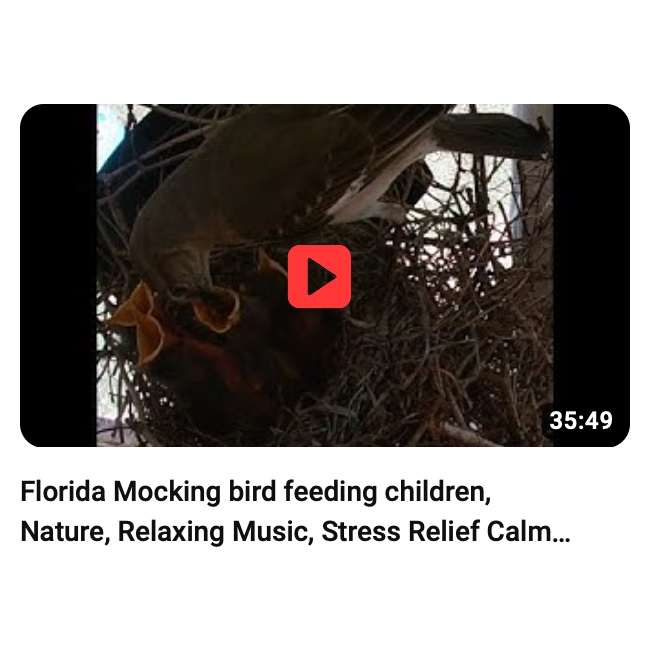The image size is (652, 652).
Task: Click the bird's tail feathers in thumbnail
Action: (x=487, y=135)
